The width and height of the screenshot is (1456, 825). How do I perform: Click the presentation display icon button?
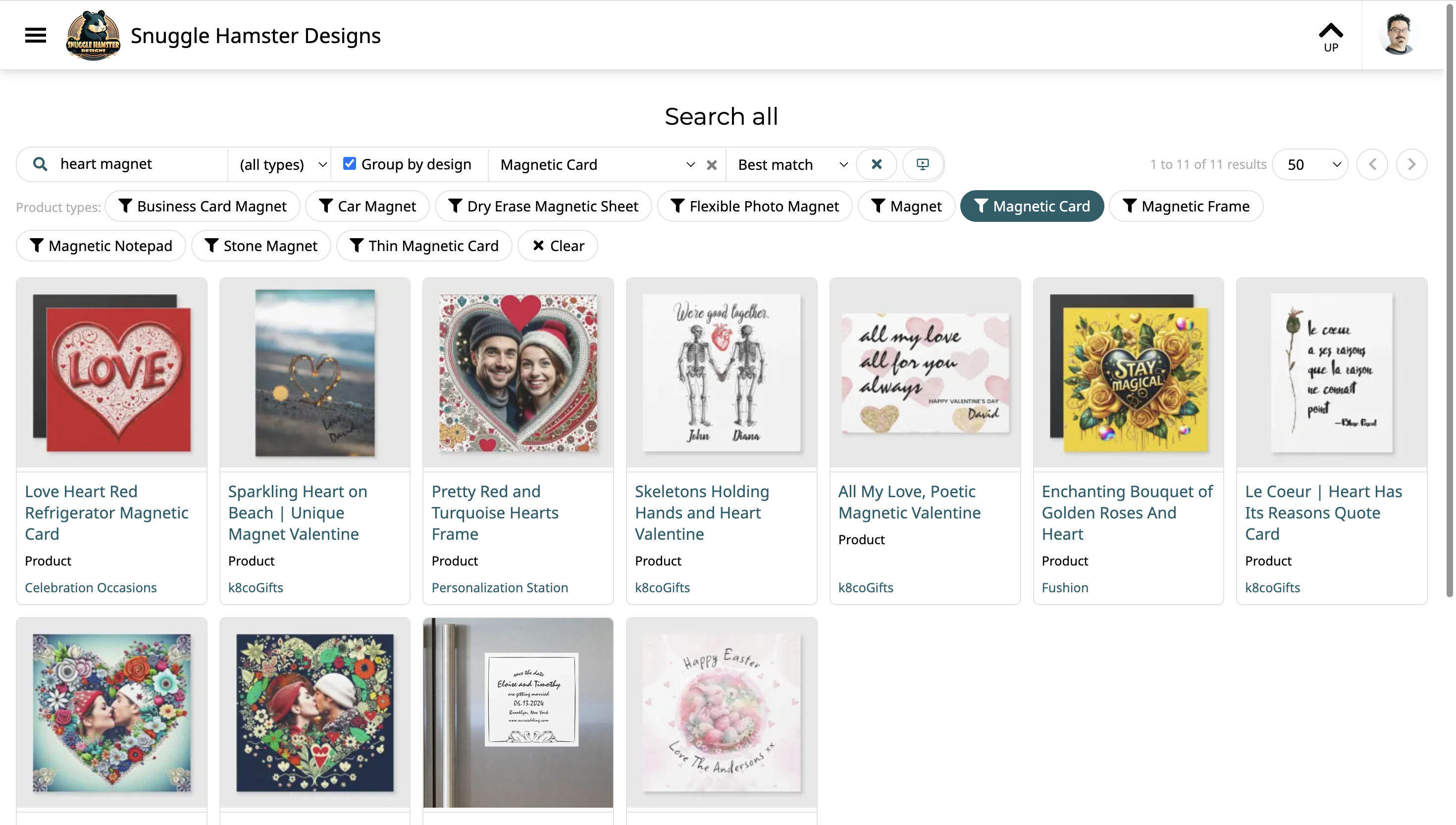click(x=923, y=164)
